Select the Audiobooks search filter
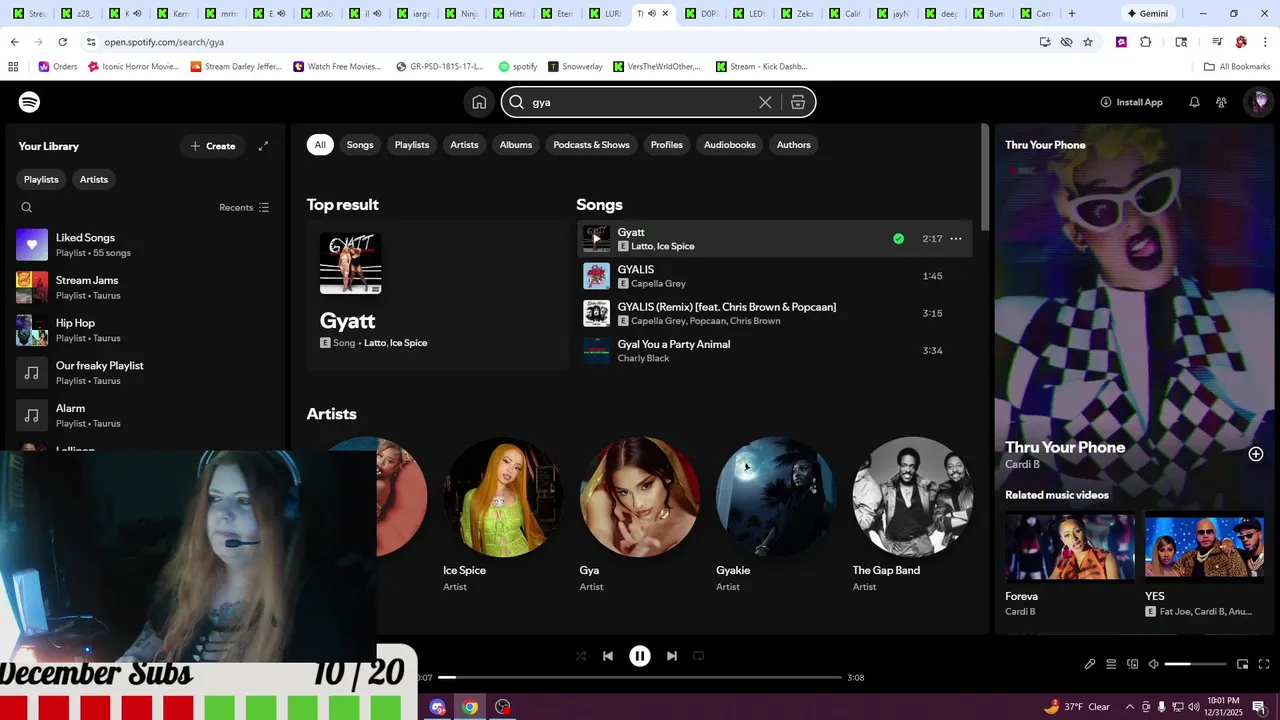The width and height of the screenshot is (1280, 720). tap(730, 145)
